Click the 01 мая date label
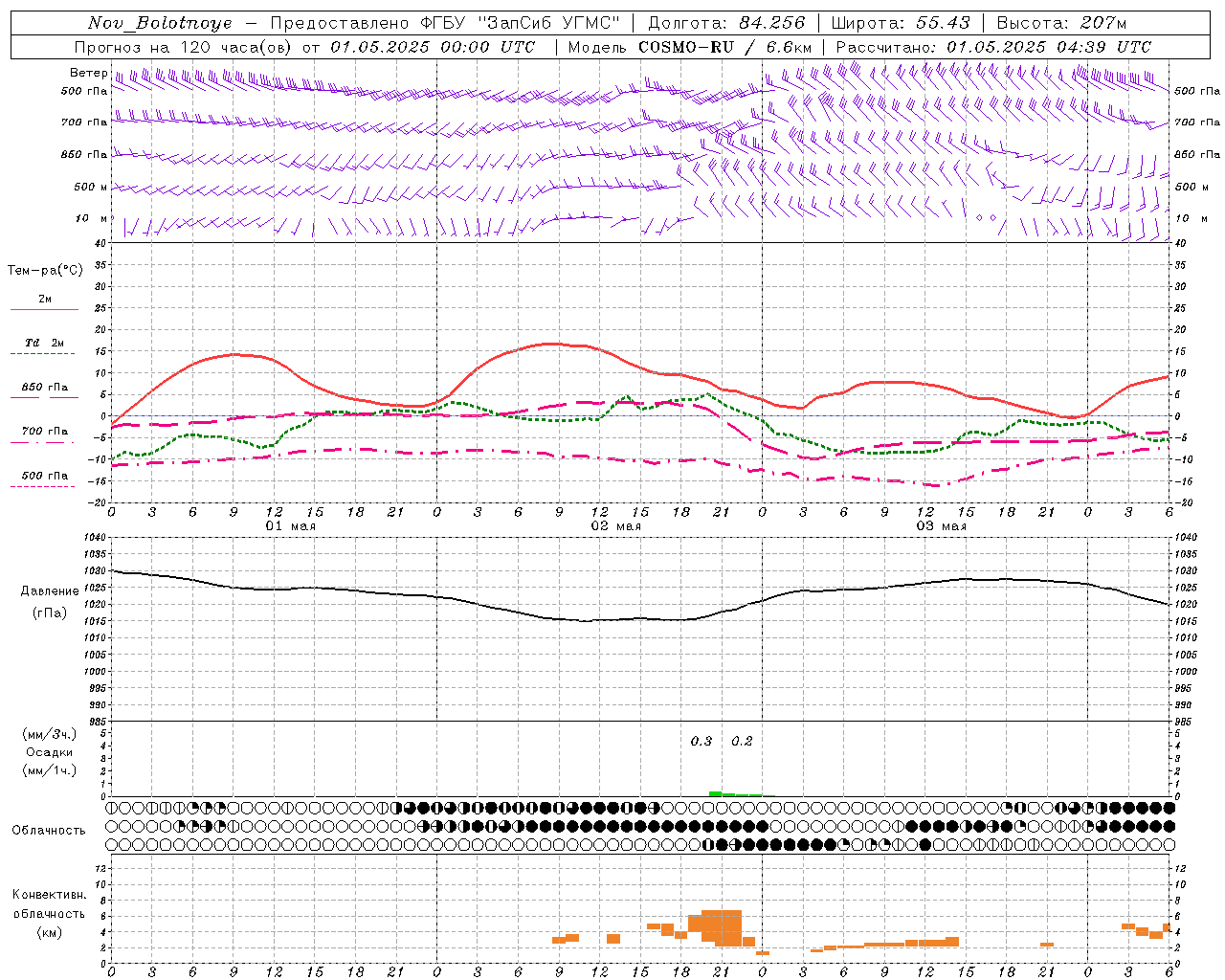The width and height of the screenshot is (1225, 980). pyautogui.click(x=290, y=525)
